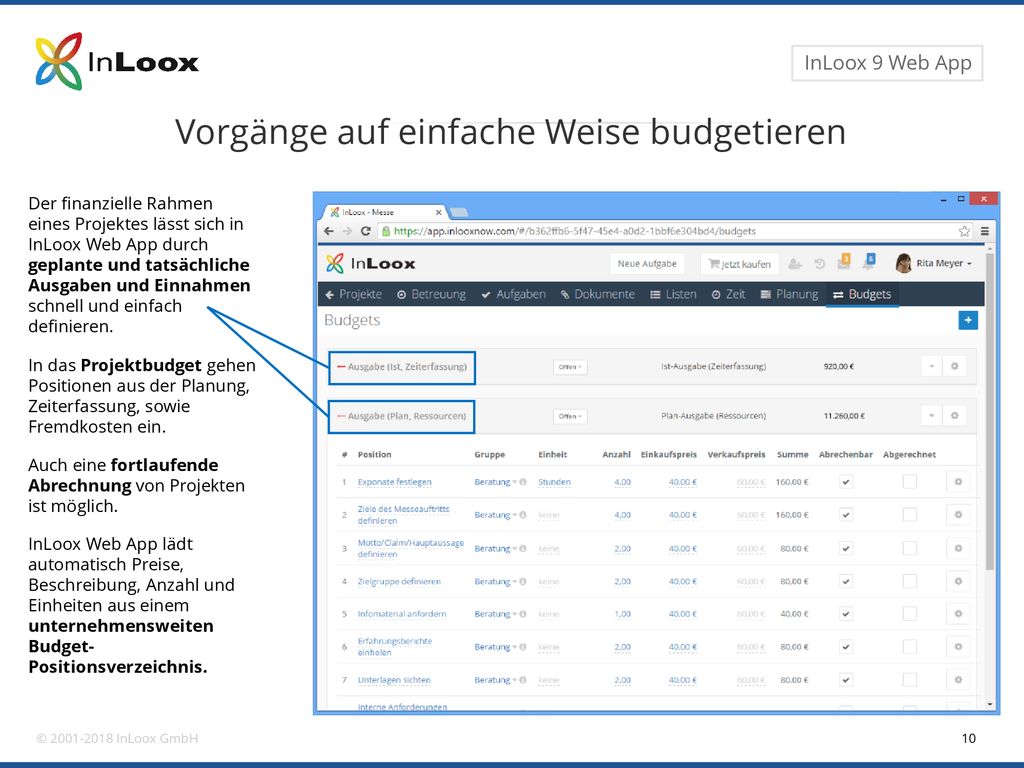Click info icon beside Beratung in Exponate festlegen row
The height and width of the screenshot is (768, 1024).
coord(523,482)
